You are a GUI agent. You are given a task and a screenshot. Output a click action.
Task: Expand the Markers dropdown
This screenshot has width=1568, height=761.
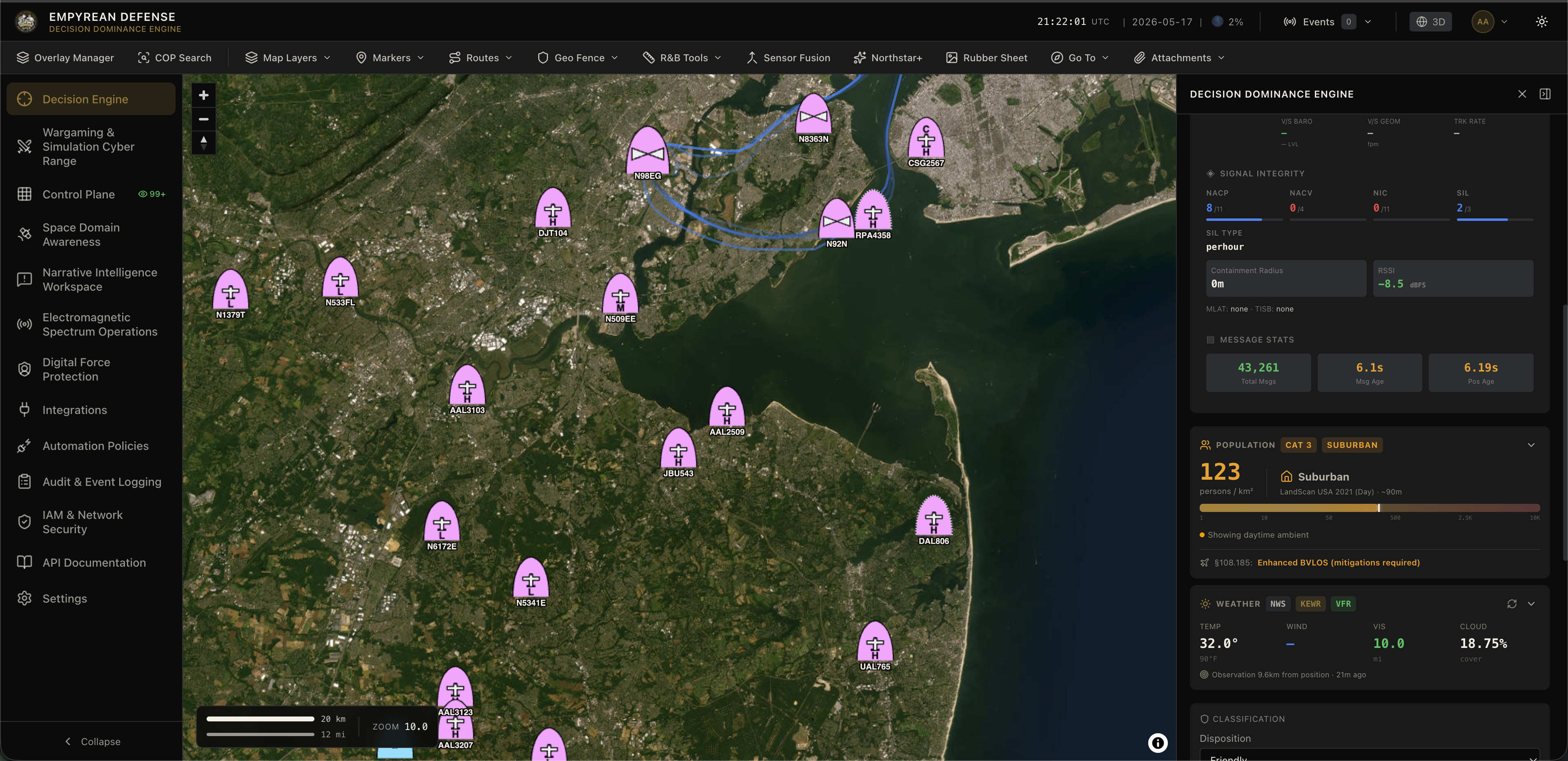point(390,58)
